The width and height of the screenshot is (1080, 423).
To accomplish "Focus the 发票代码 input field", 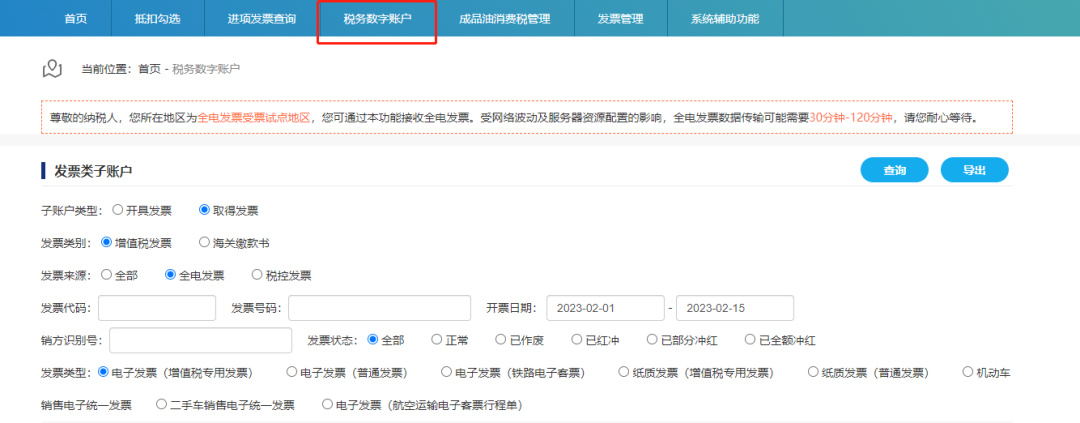I will [157, 308].
